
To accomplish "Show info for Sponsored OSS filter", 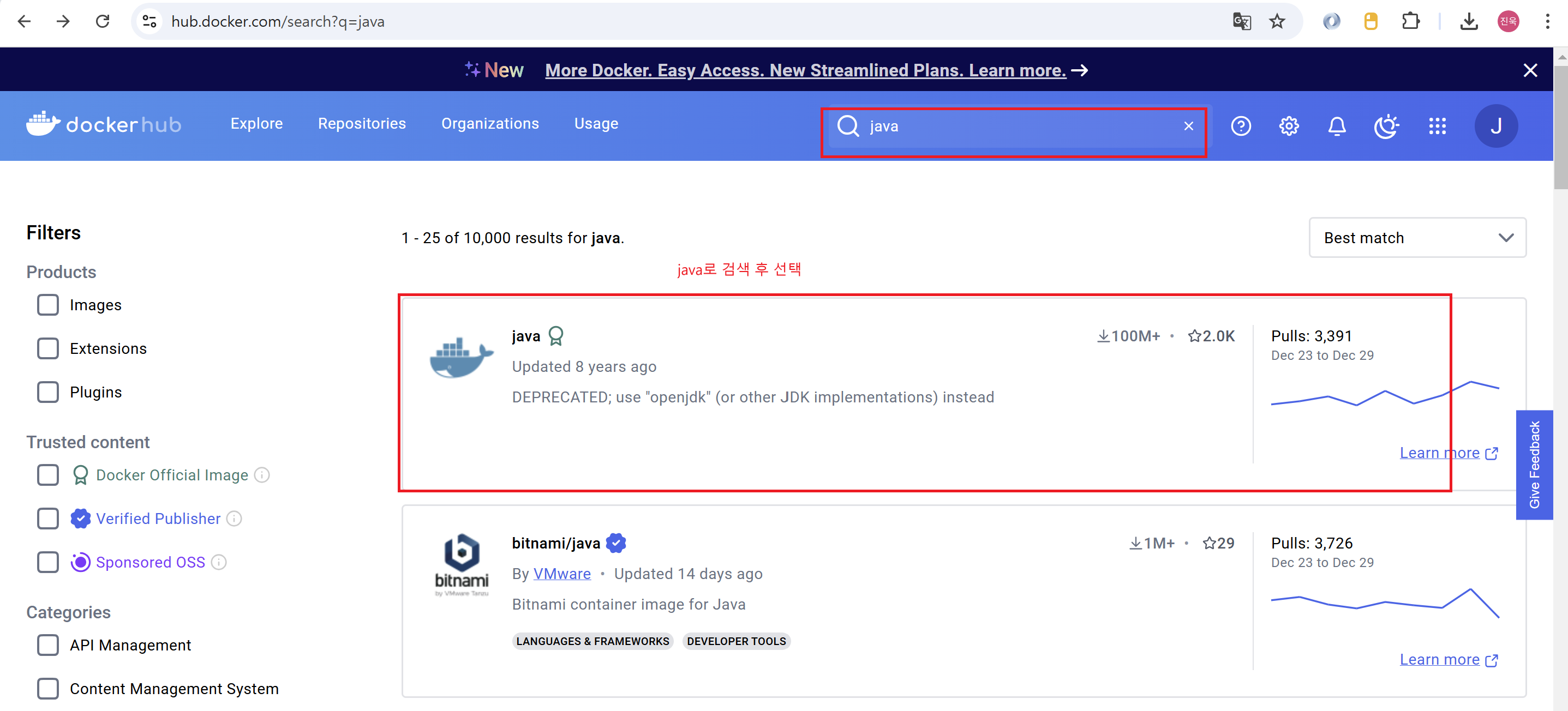I will coord(219,562).
